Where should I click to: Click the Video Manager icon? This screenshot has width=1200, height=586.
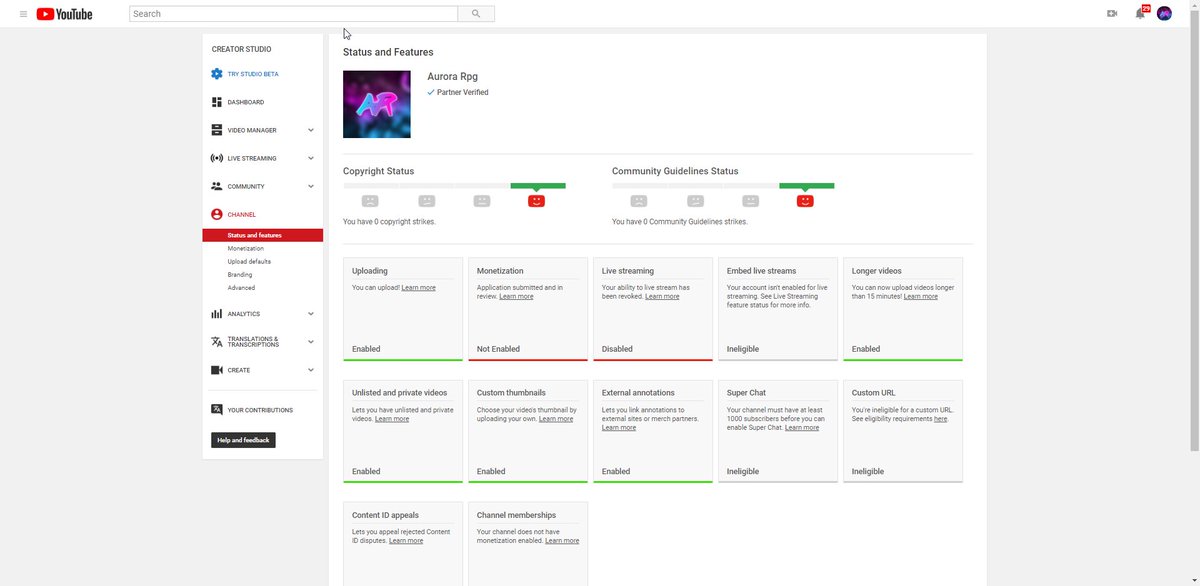(x=217, y=130)
